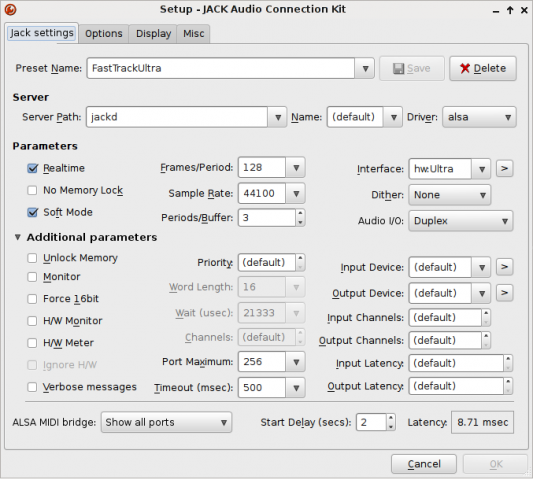533x480 pixels.
Task: Click into the Server Path jackd field
Action: [x=177, y=117]
